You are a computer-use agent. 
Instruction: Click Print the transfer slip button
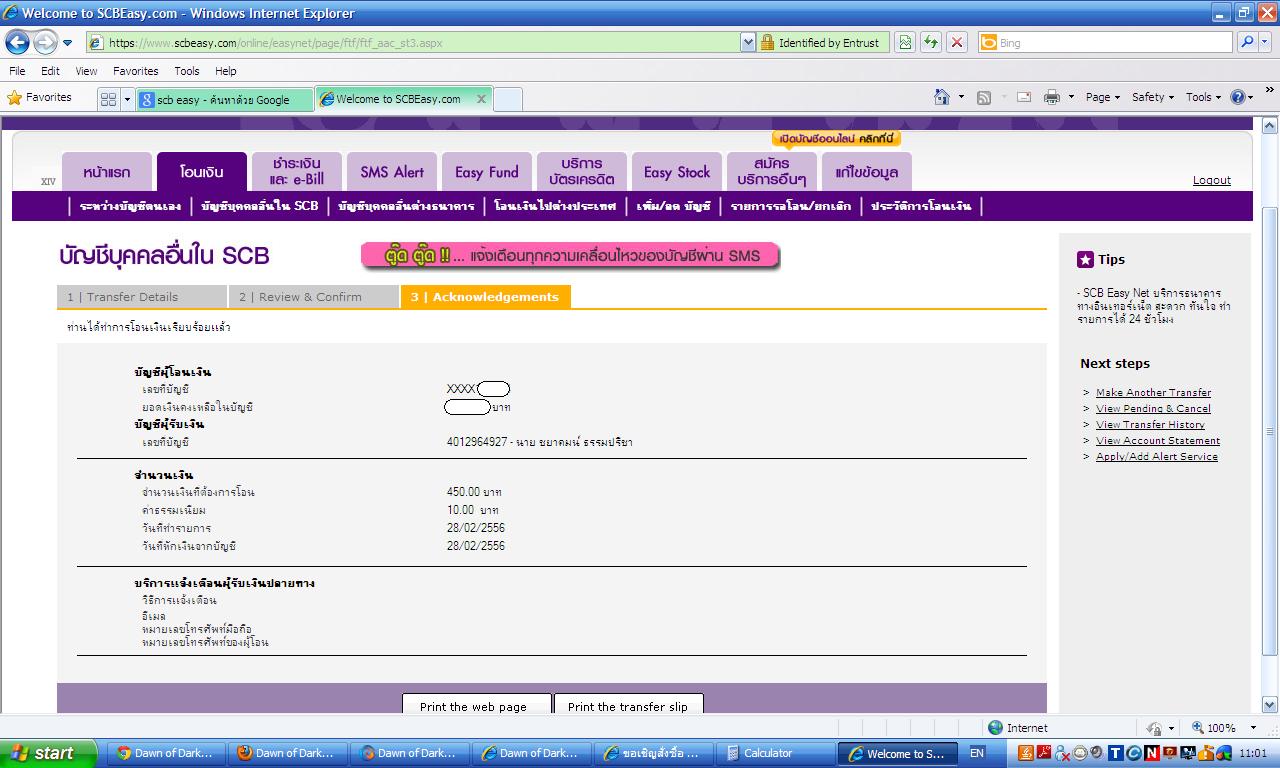[x=628, y=705]
